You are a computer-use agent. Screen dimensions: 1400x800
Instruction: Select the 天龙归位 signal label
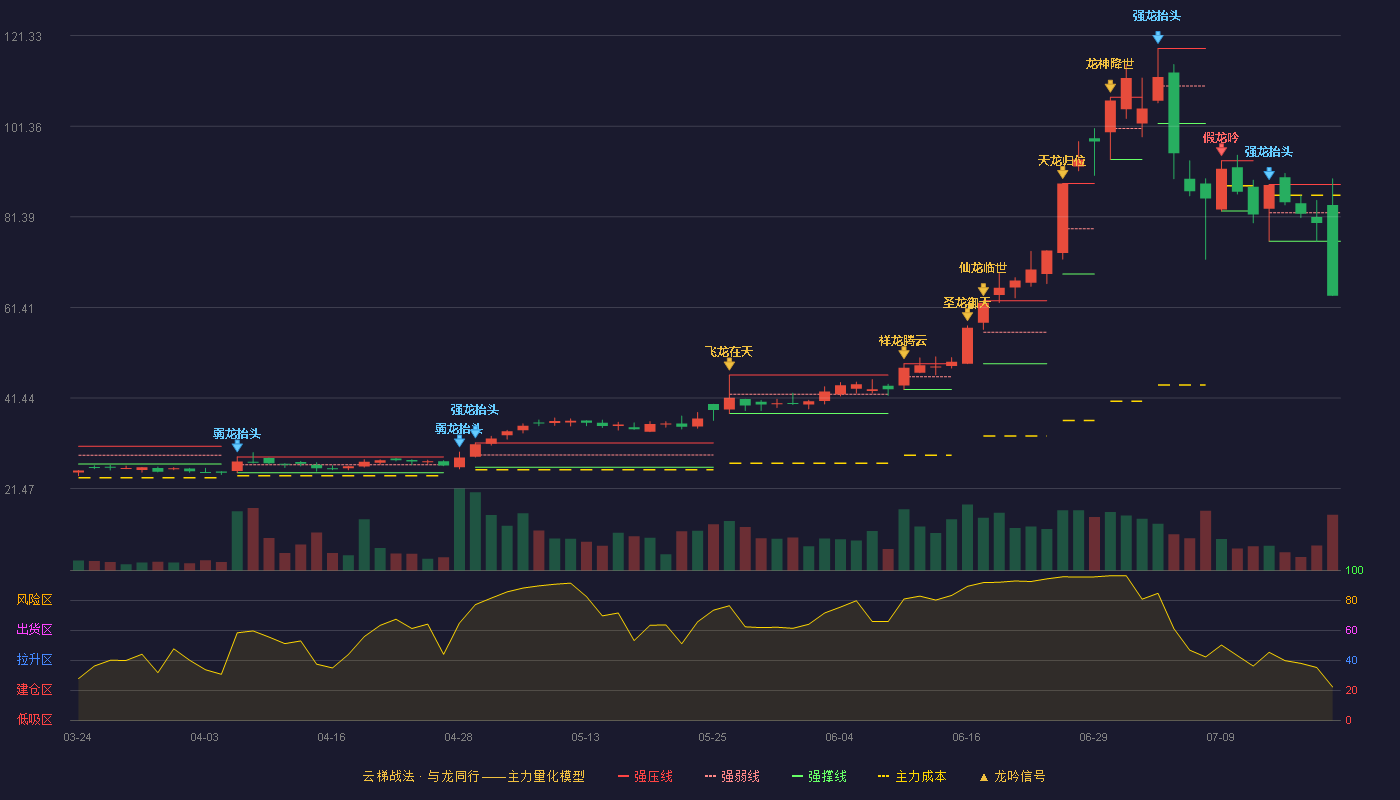click(1062, 160)
